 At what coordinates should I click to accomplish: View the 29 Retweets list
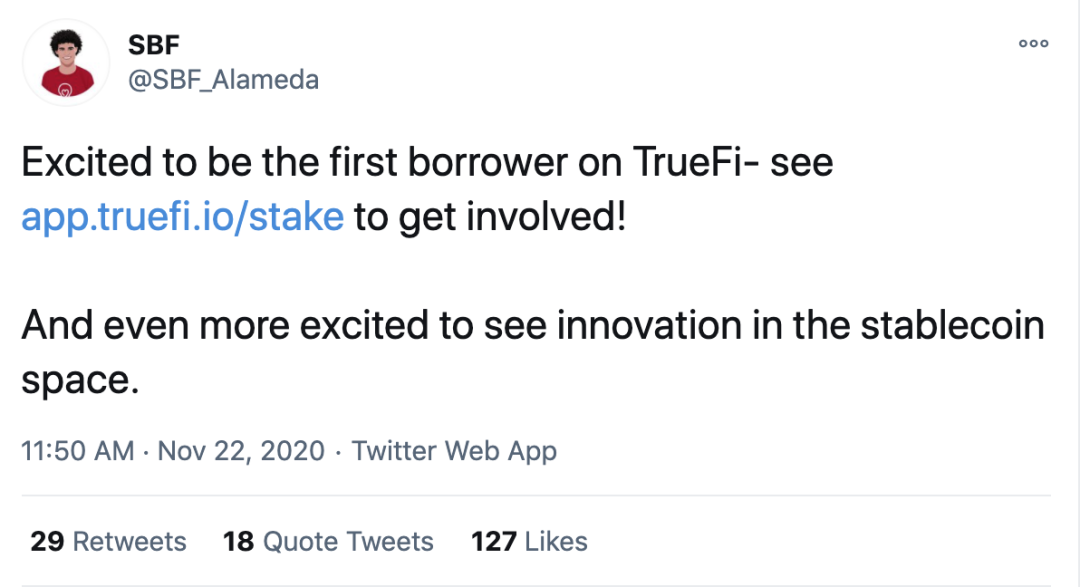[108, 542]
